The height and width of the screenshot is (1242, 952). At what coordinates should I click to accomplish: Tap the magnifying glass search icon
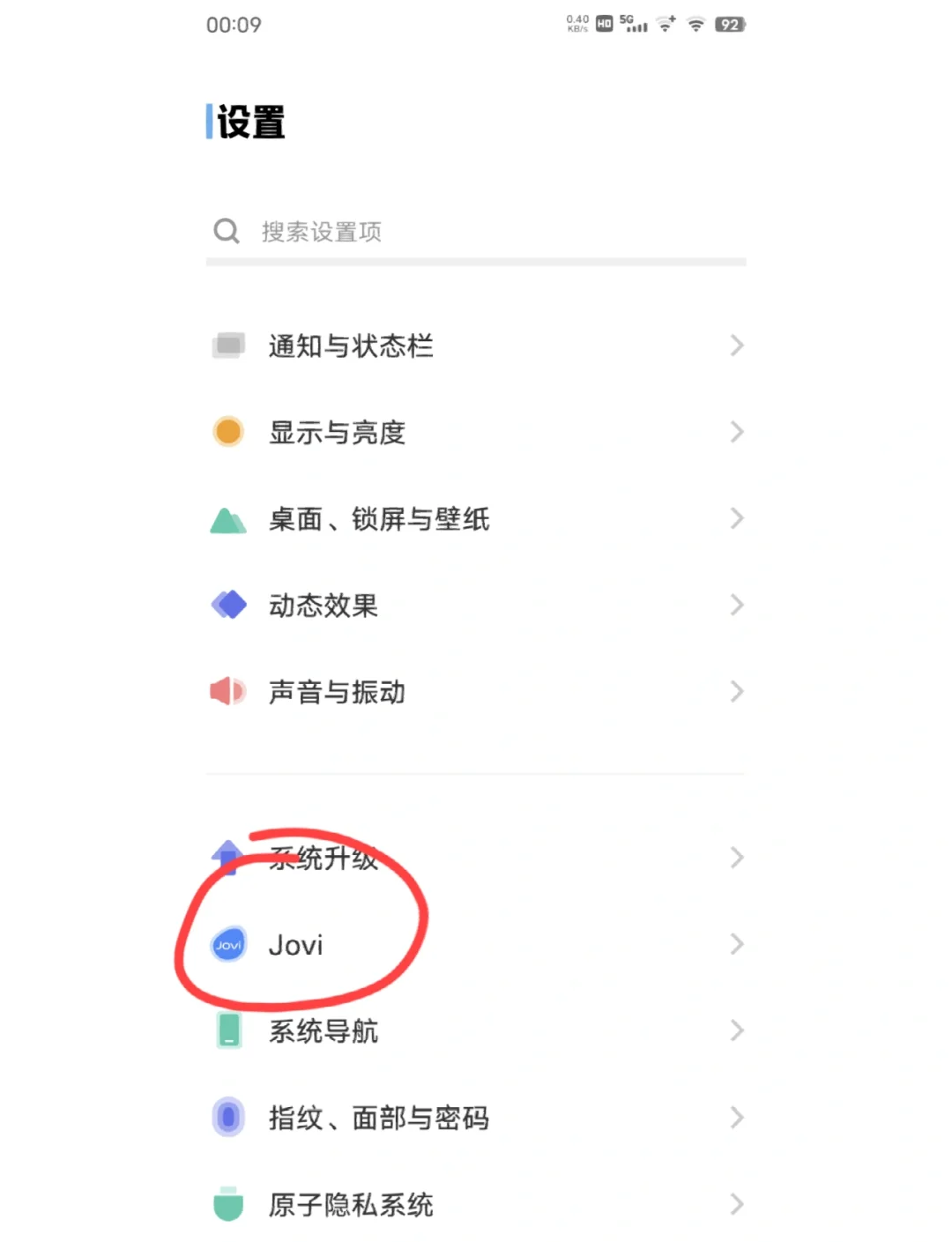point(227,231)
